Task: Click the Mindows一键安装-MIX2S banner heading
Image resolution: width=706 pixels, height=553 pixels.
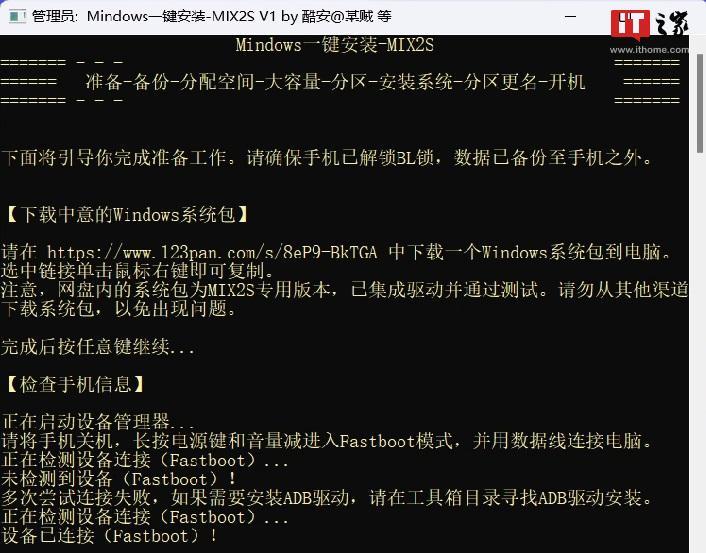Action: [x=335, y=45]
